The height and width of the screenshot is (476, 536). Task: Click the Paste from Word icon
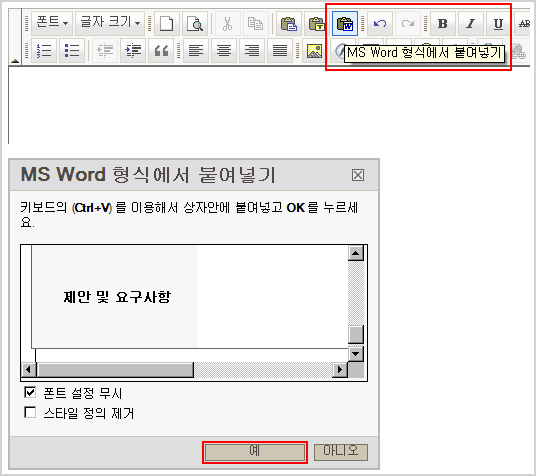click(x=345, y=24)
